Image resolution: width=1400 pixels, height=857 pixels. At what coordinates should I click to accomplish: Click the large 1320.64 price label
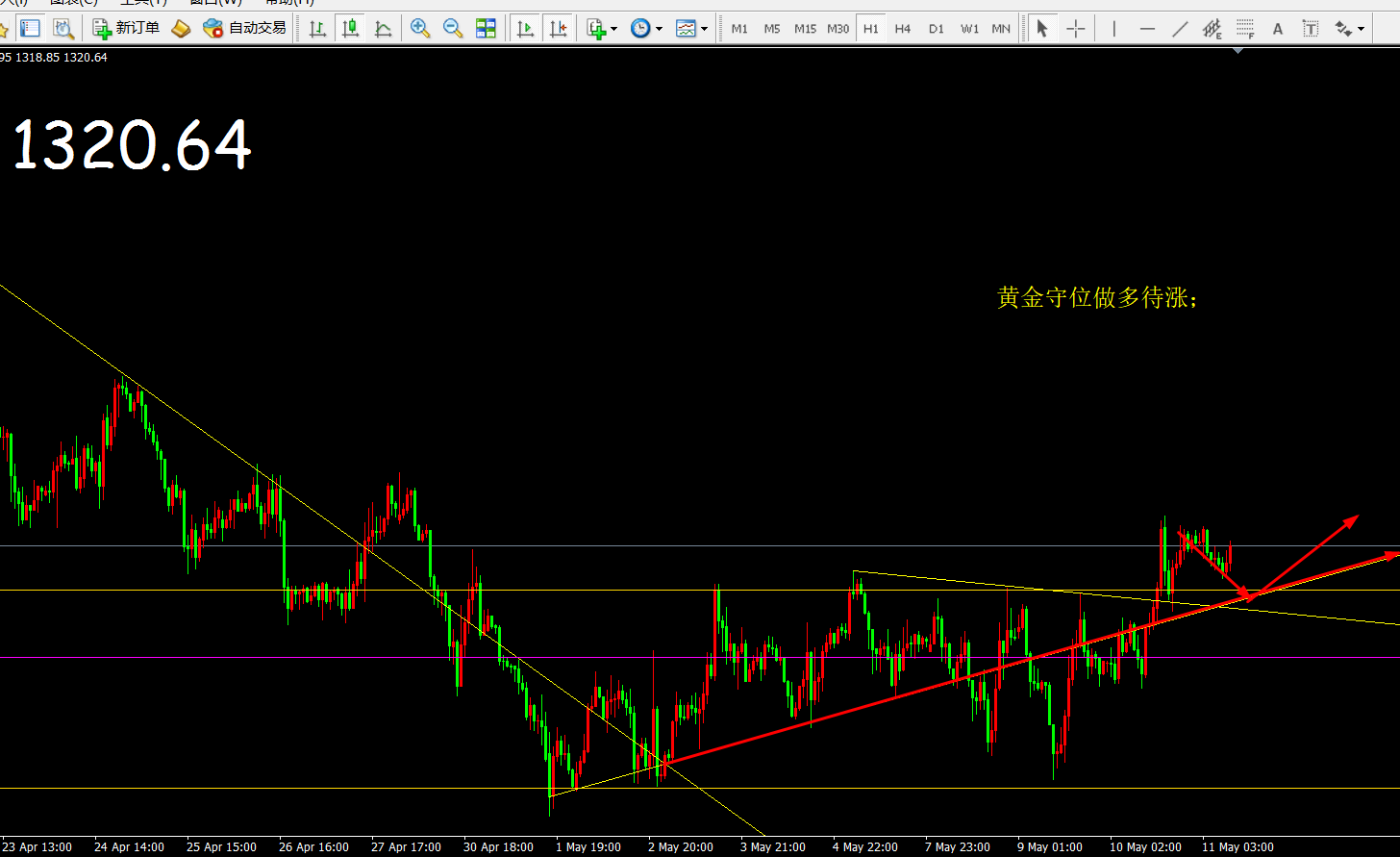[x=132, y=146]
